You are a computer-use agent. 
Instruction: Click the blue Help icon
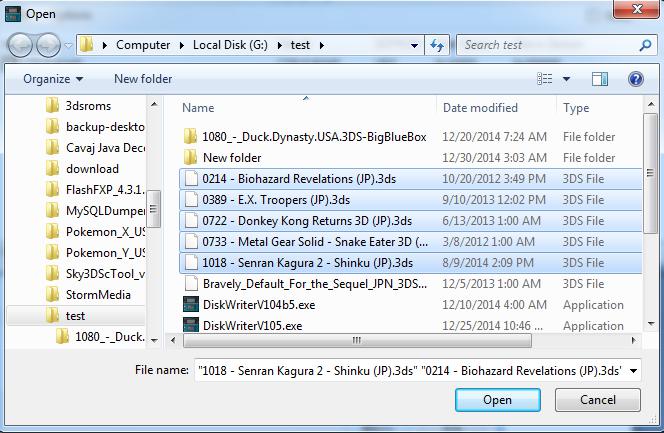636,79
